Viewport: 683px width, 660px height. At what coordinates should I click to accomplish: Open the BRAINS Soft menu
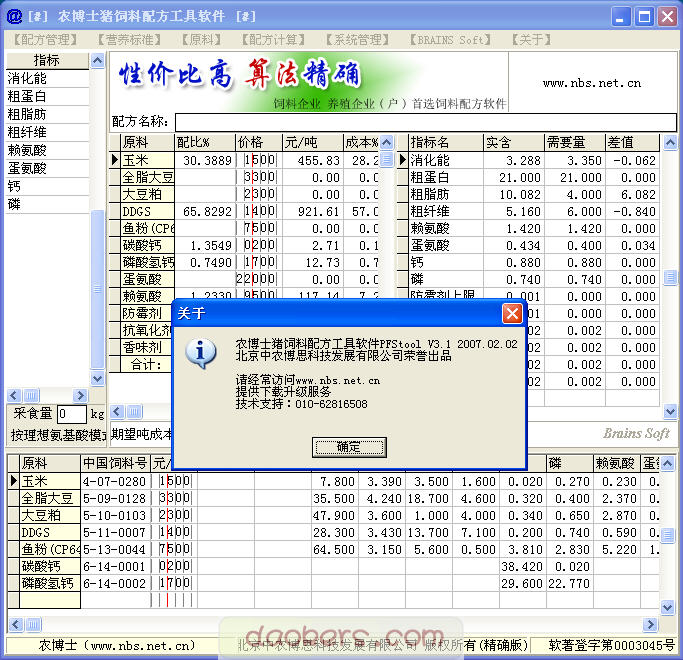coord(450,40)
